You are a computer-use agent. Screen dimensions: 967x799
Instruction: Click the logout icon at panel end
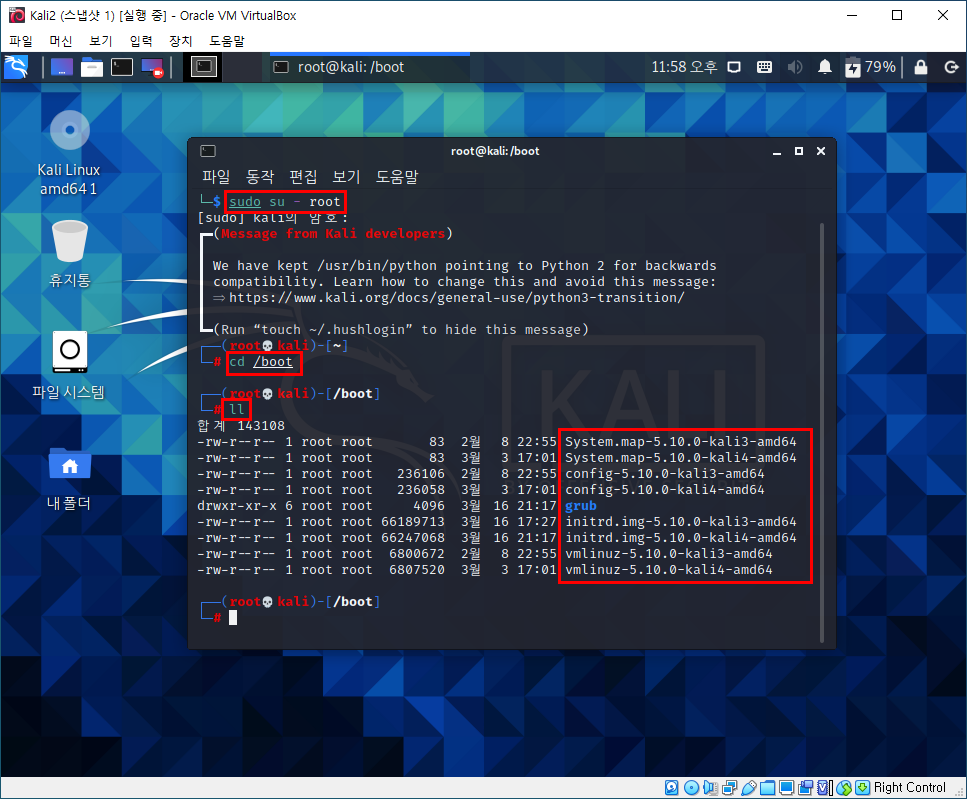point(952,67)
